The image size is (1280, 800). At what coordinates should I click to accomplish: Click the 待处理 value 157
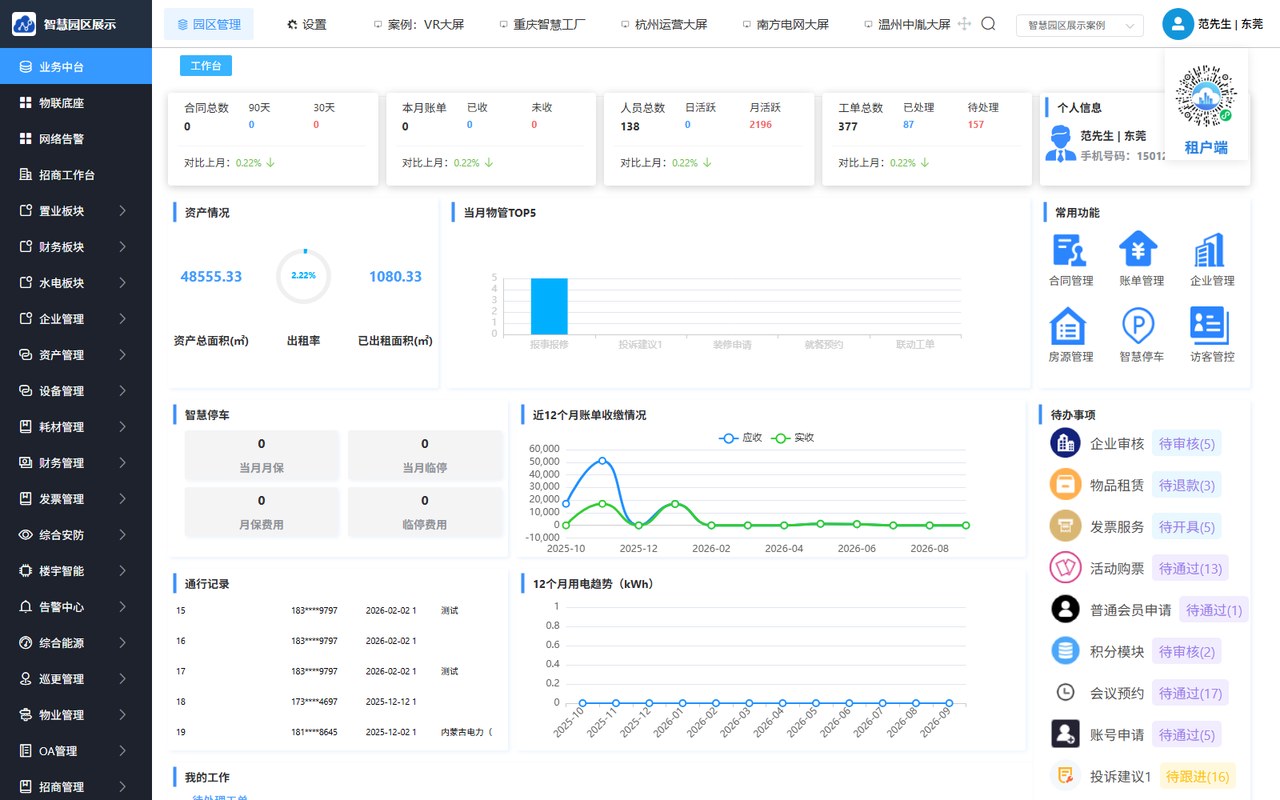976,125
